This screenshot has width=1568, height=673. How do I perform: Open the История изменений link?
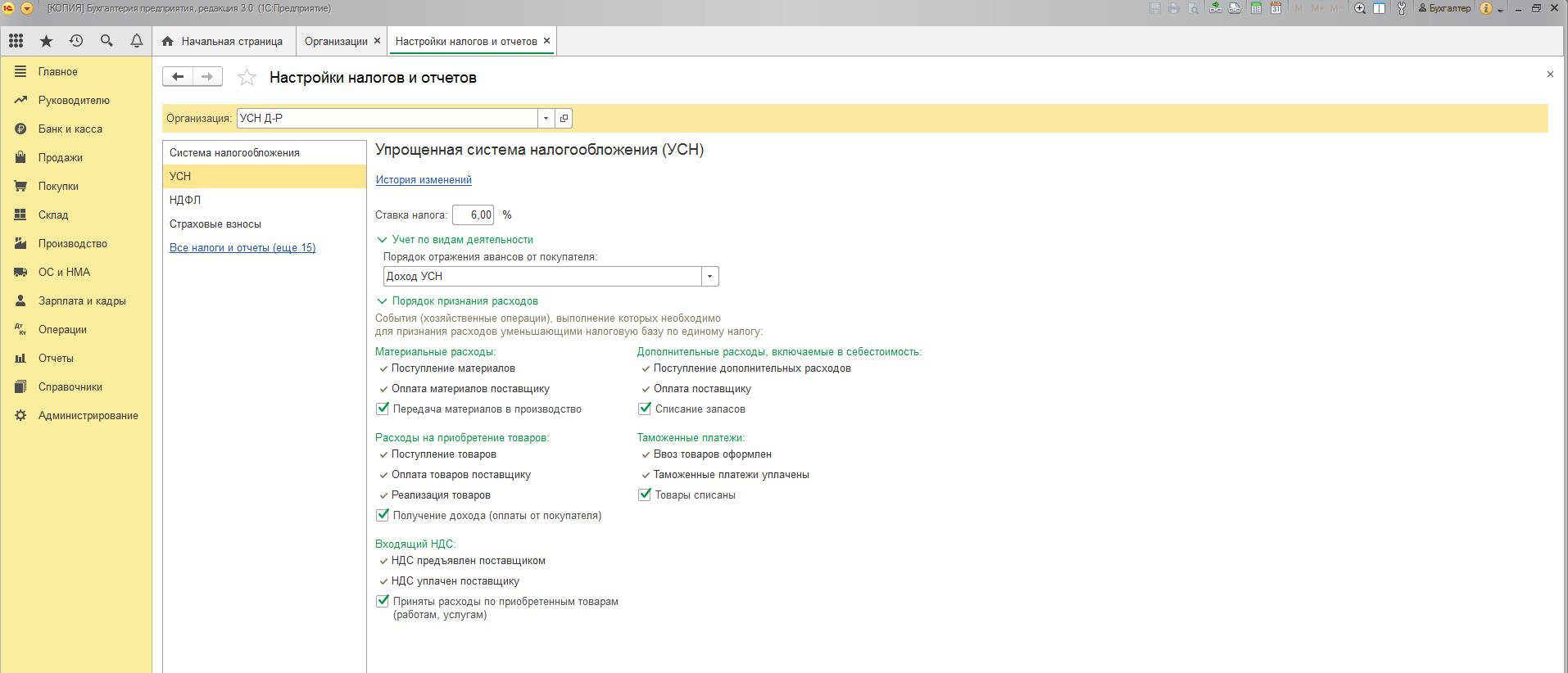(424, 180)
